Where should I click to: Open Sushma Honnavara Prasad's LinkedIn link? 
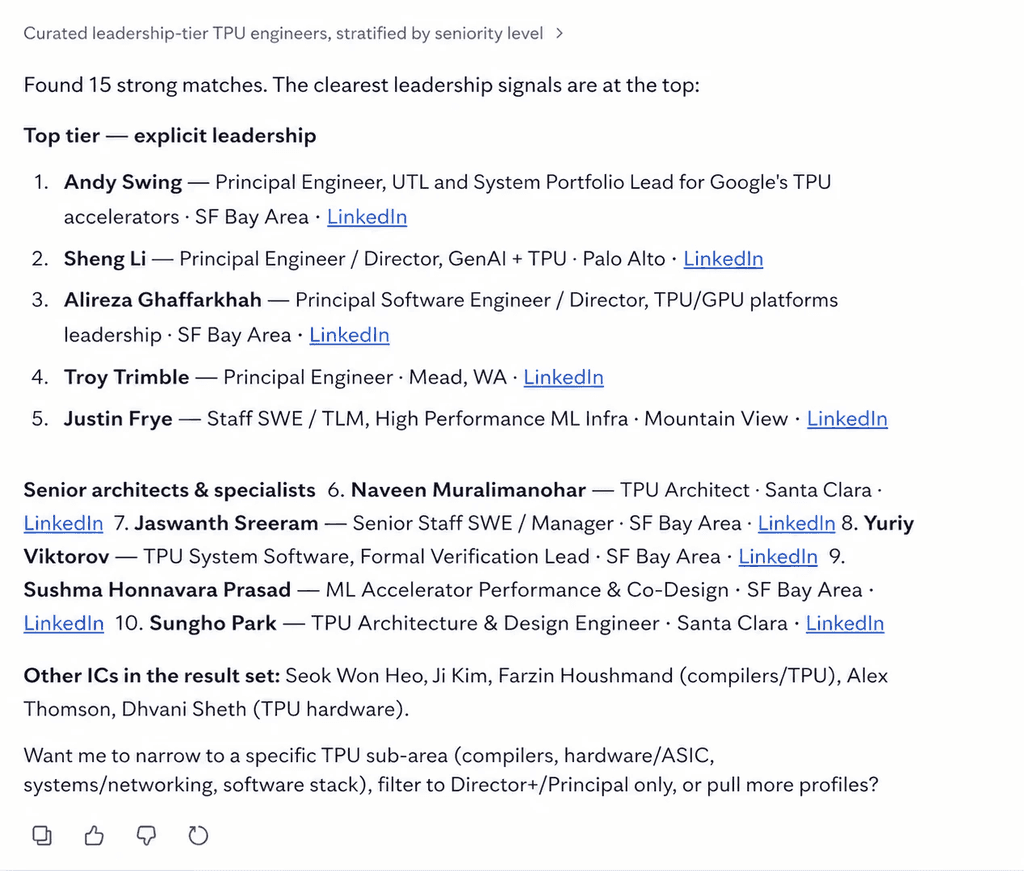(x=63, y=623)
